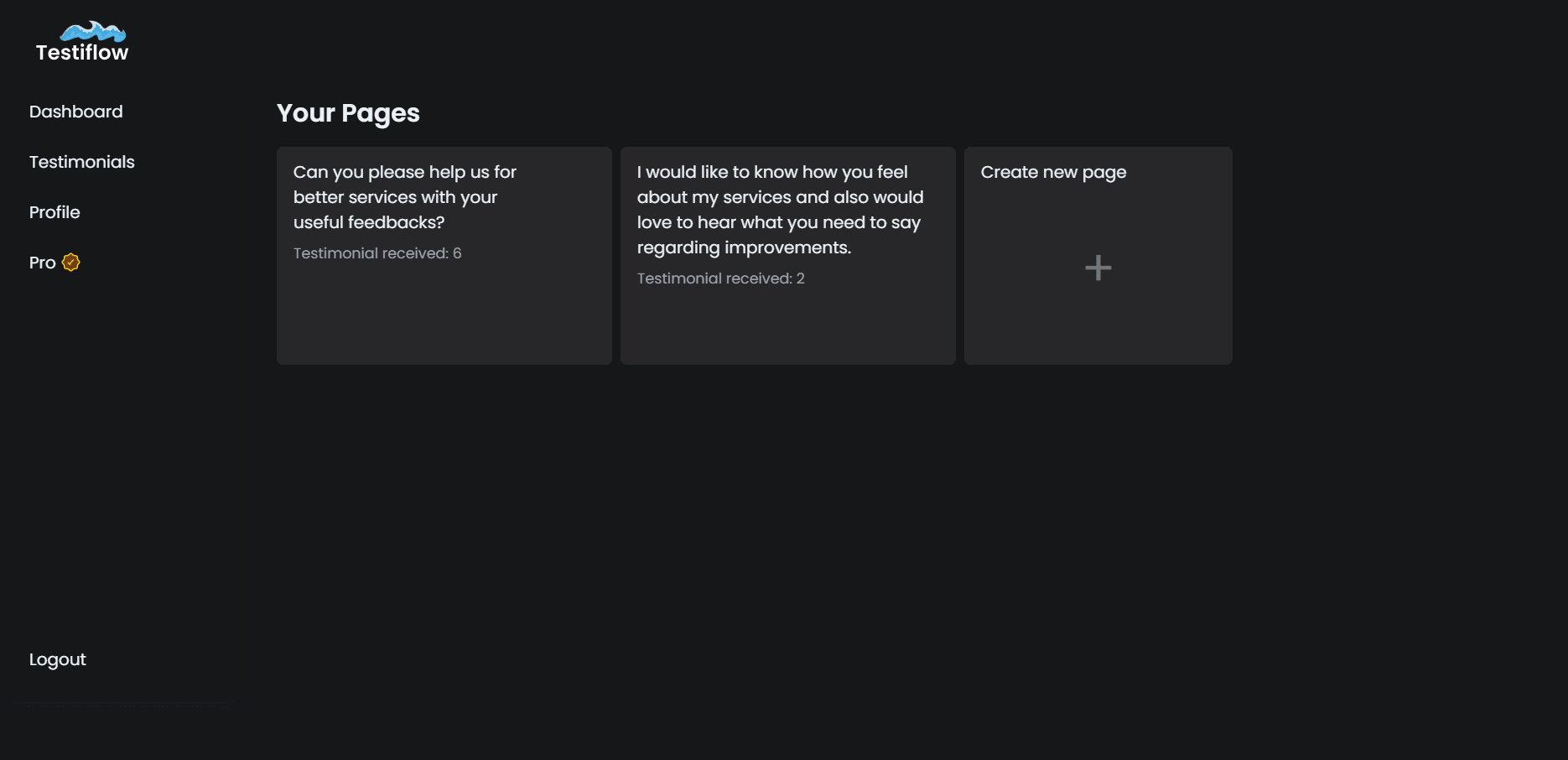The width and height of the screenshot is (1568, 760).
Task: Click "Testimonial received: 2" text
Action: coord(720,278)
